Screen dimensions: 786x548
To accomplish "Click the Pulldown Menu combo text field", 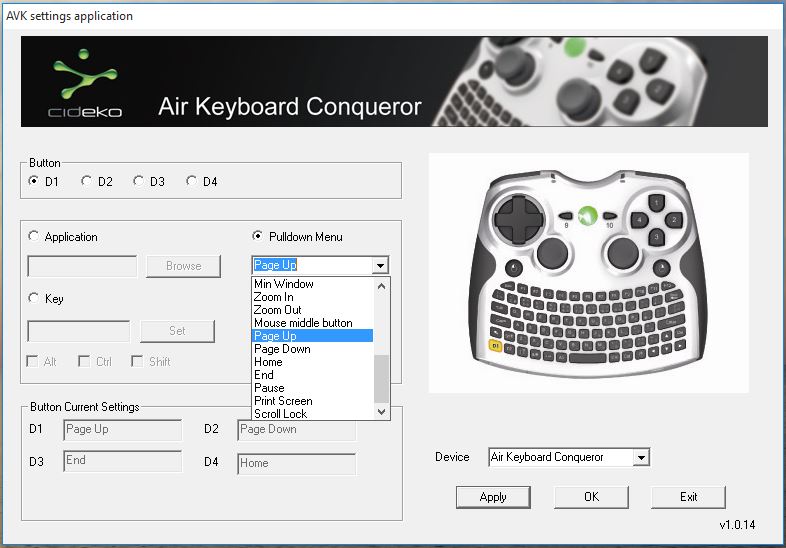I will [x=312, y=265].
